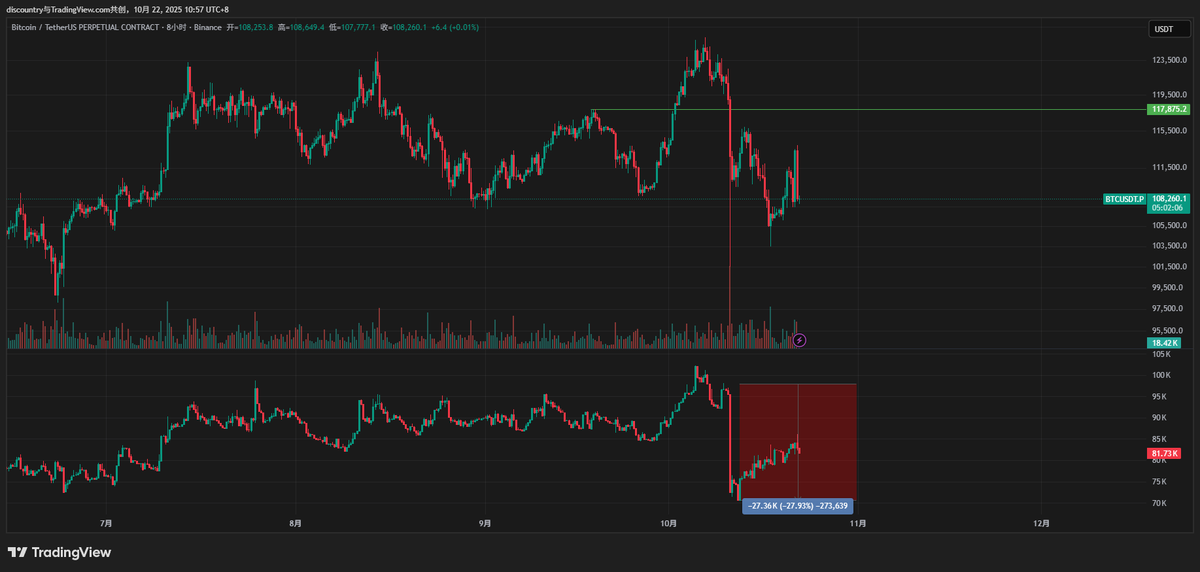
Task: Open the USDT currency selector
Action: point(1163,29)
